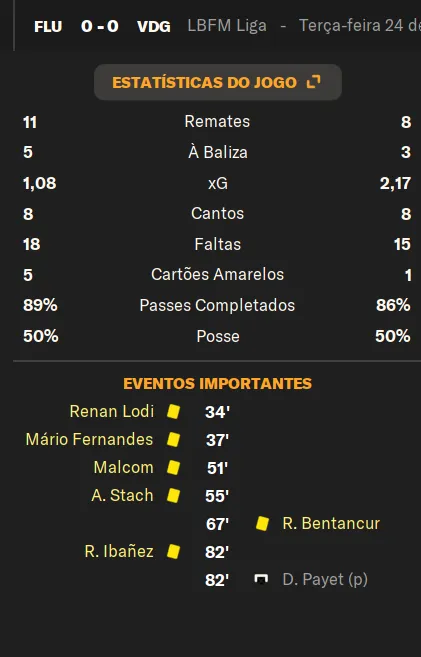
Task: Select player name Mário Fernandes
Action: point(90,440)
